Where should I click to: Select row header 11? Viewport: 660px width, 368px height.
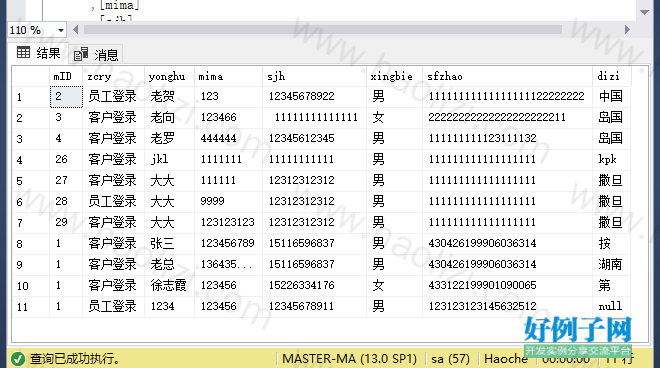[31, 307]
